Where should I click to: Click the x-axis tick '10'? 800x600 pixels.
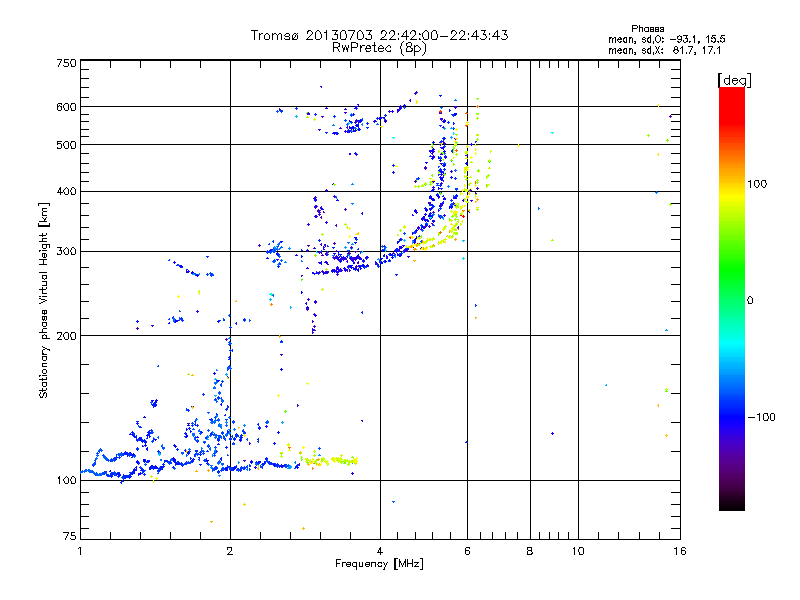(578, 551)
